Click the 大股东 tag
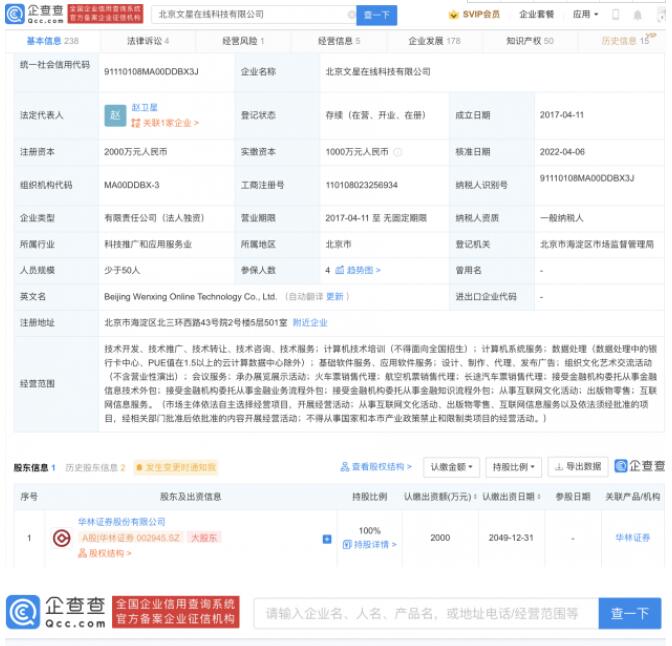The height and width of the screenshot is (646, 672). pos(204,538)
